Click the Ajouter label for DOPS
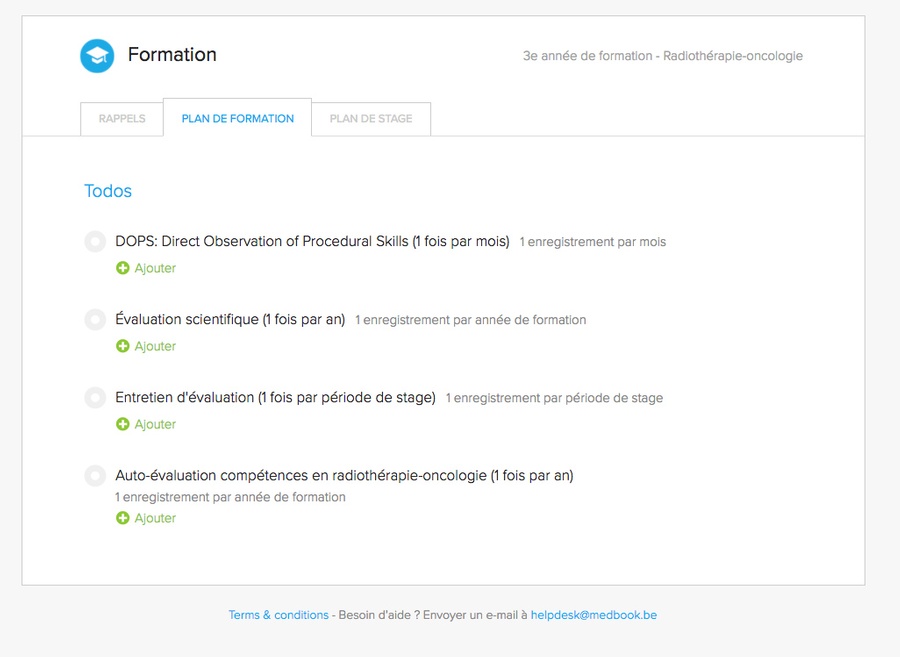 tap(155, 268)
